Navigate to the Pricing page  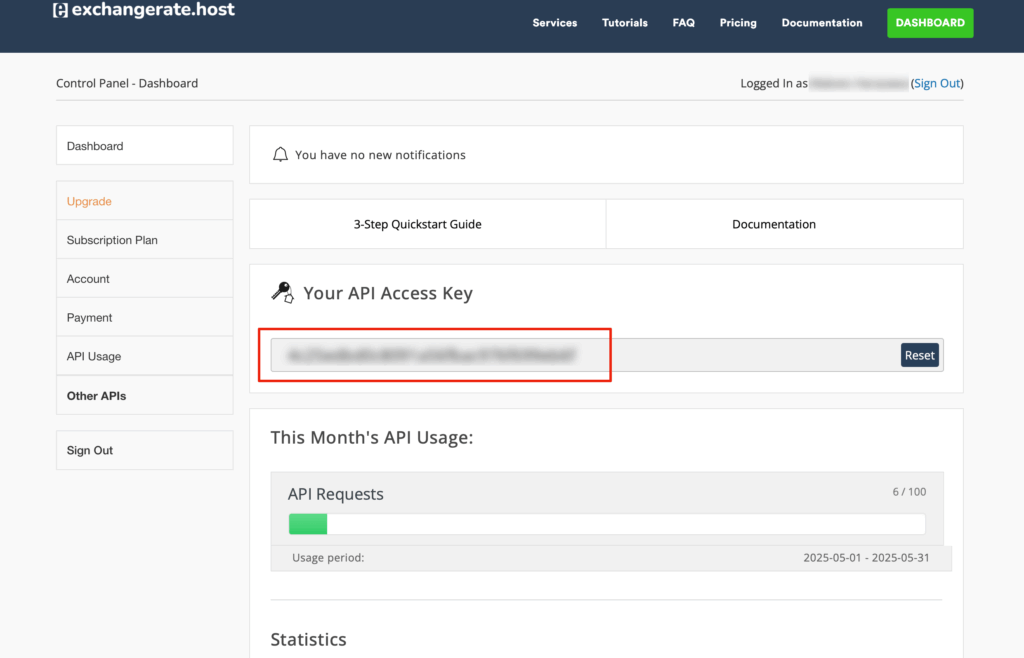pos(738,23)
